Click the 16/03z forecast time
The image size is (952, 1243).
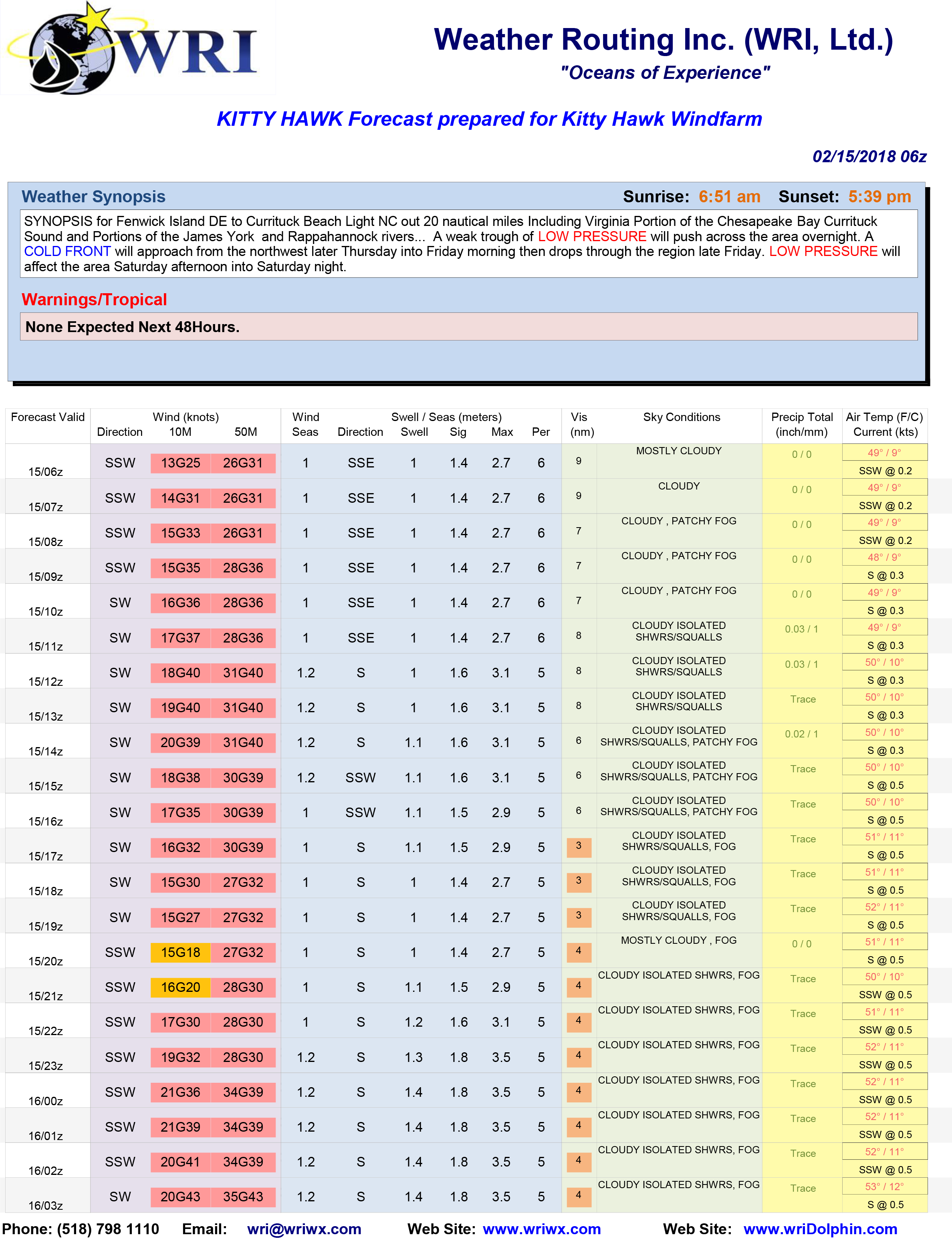click(46, 1206)
